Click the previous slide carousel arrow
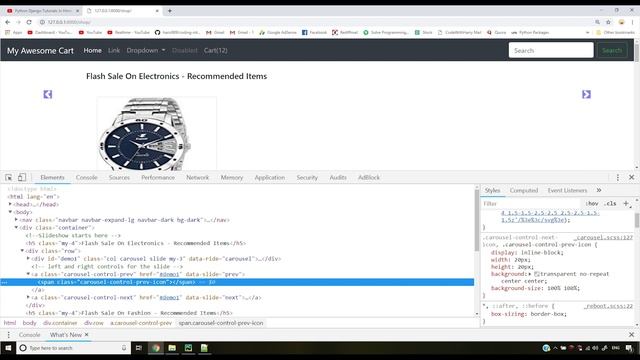 click(48, 94)
